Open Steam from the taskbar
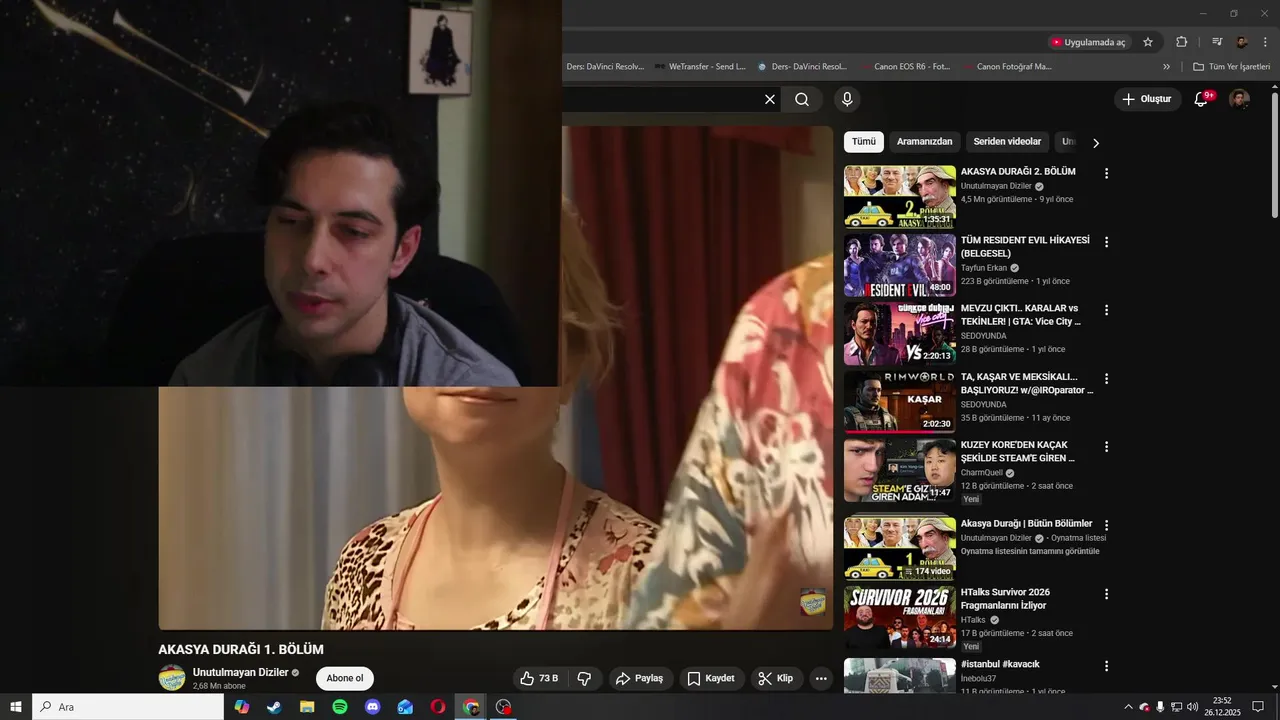This screenshot has width=1280, height=720. click(x=274, y=707)
